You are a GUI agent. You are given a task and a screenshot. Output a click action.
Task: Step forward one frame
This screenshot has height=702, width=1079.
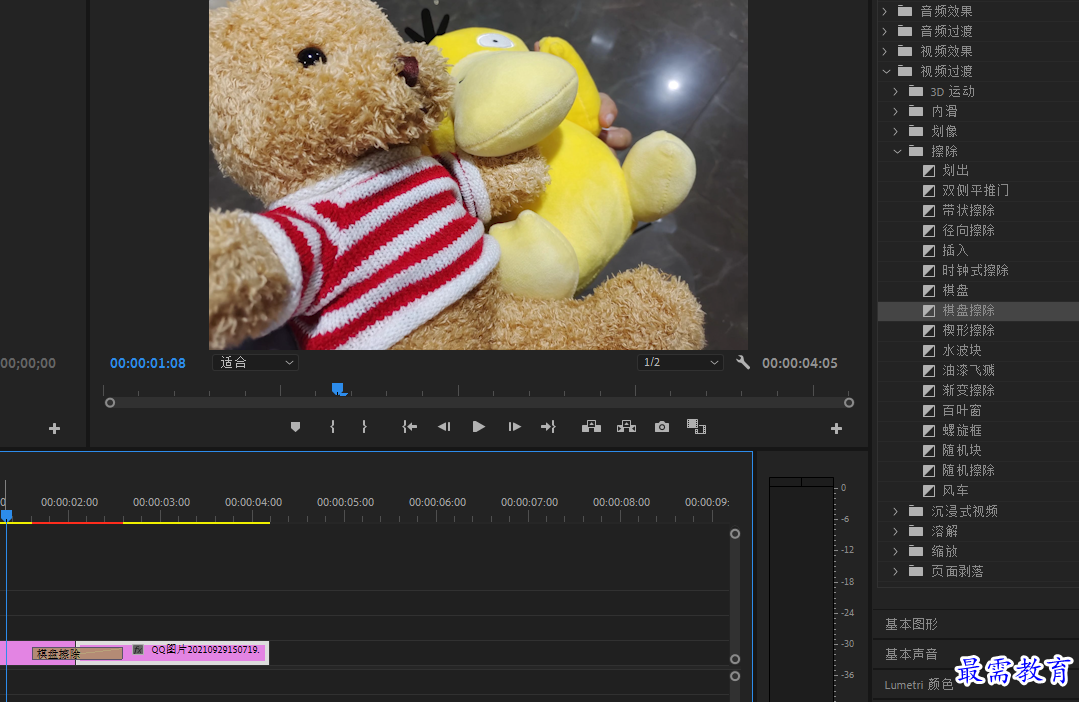(514, 427)
